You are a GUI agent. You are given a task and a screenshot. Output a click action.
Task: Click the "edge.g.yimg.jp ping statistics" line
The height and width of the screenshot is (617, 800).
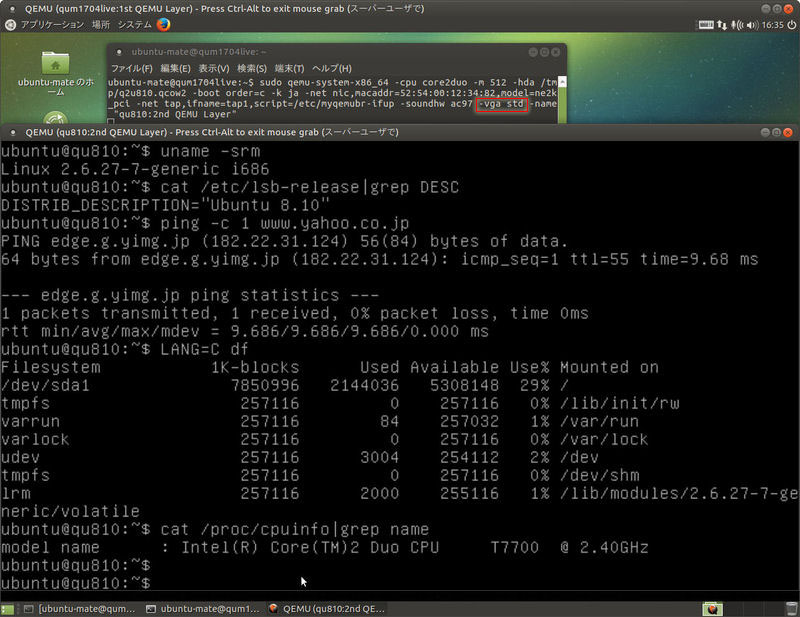coord(190,295)
